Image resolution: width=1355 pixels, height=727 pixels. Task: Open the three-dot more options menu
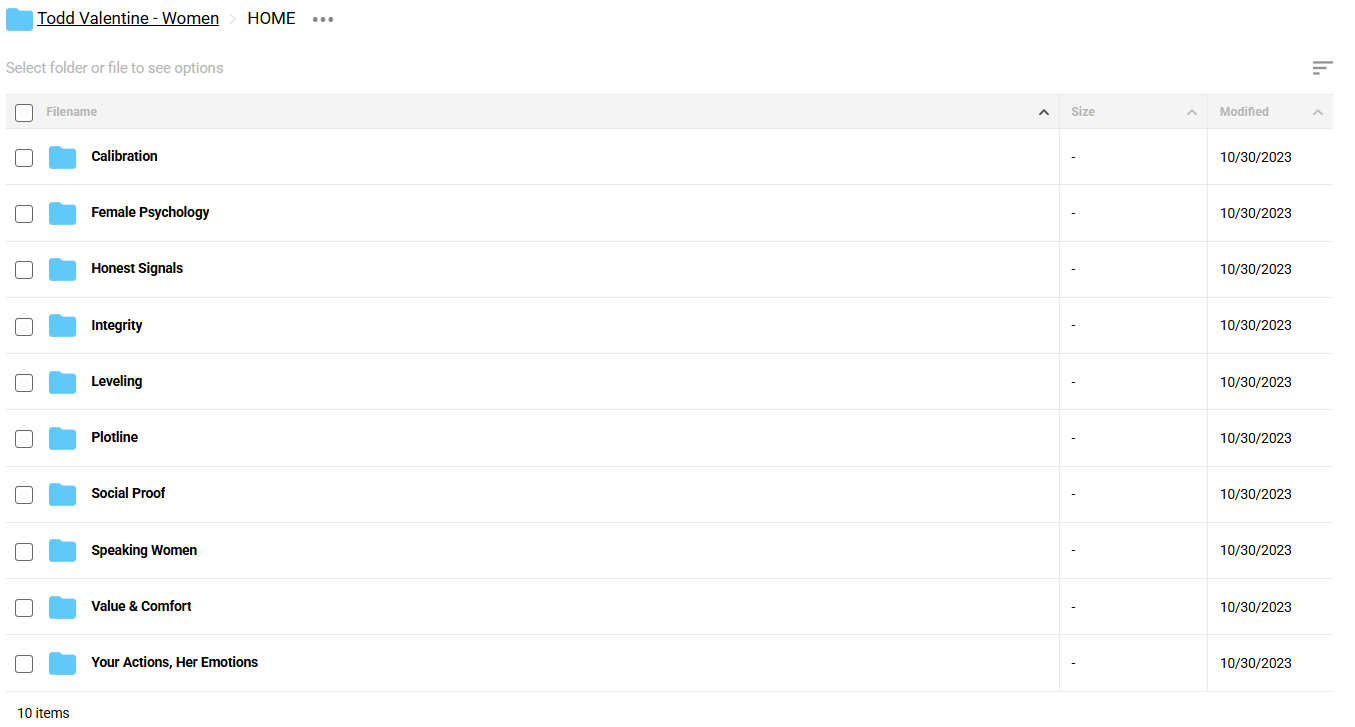322,19
